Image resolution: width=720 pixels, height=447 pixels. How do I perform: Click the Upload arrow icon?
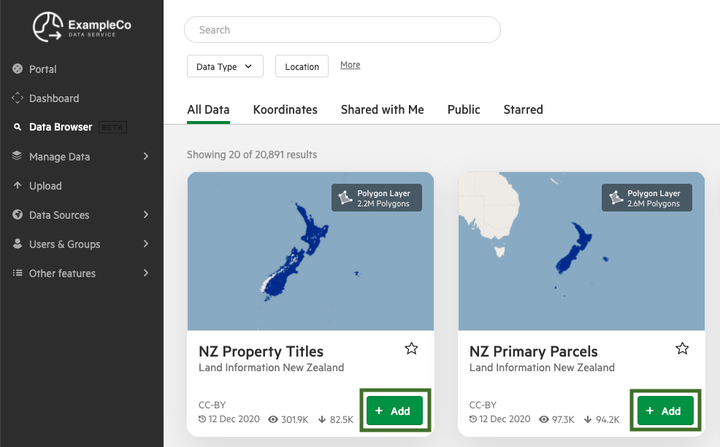point(17,186)
